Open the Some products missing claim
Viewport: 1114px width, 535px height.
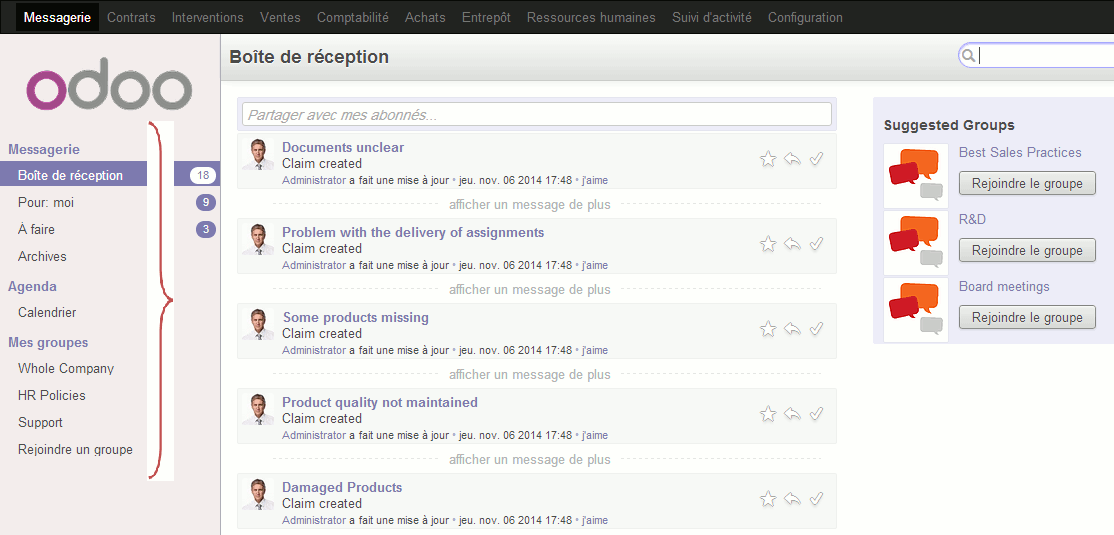[x=356, y=318]
